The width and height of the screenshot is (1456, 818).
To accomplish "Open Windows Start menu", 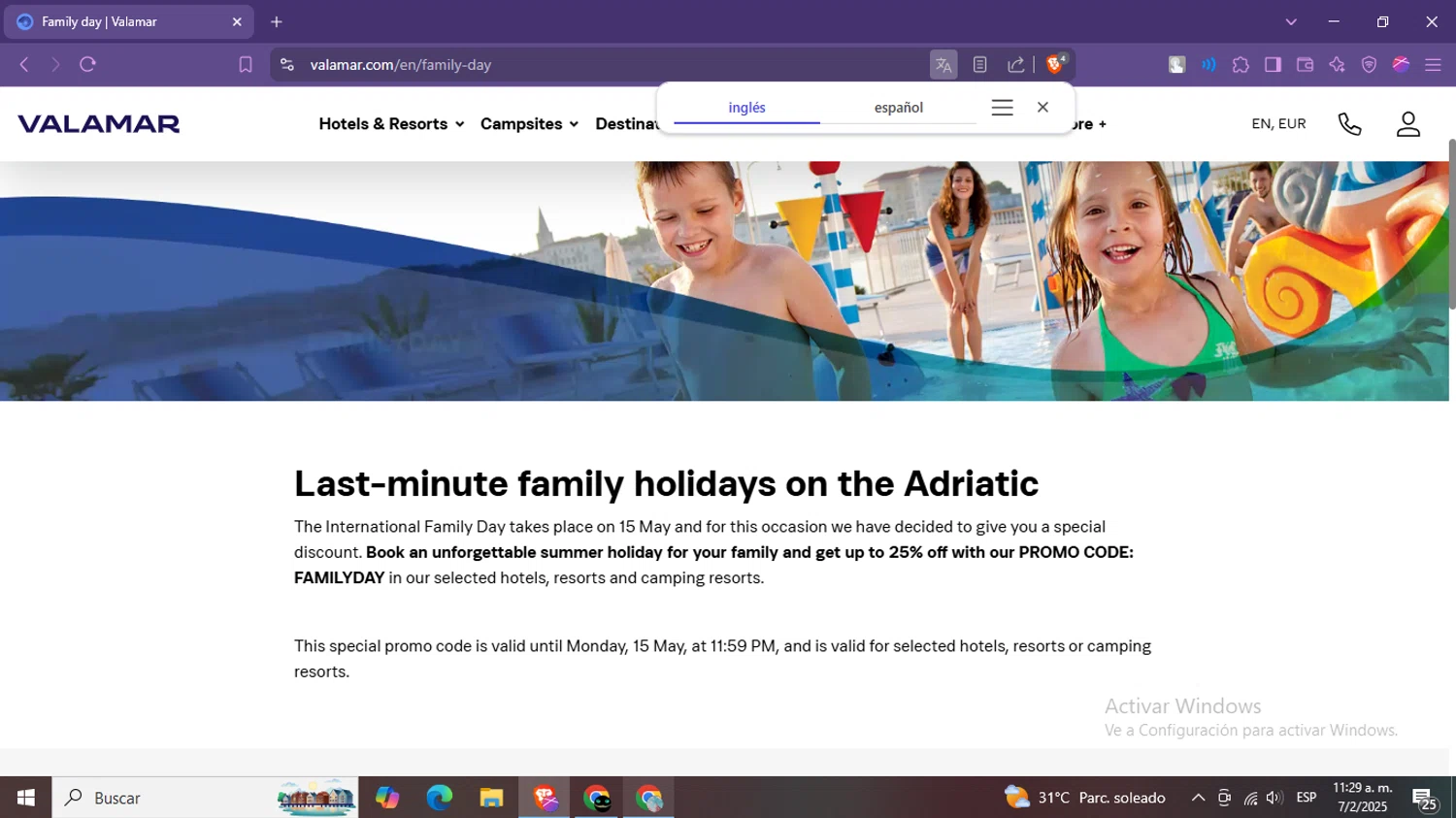I will click(26, 798).
